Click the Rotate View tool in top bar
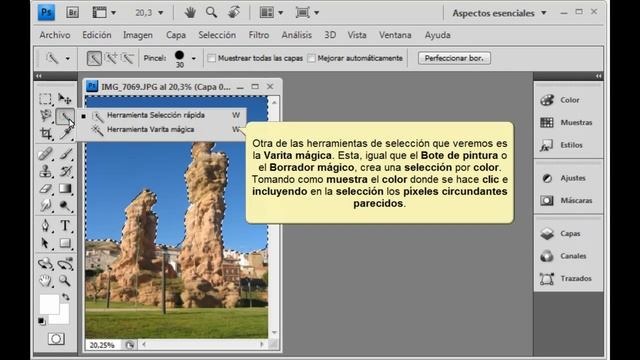 click(x=234, y=13)
